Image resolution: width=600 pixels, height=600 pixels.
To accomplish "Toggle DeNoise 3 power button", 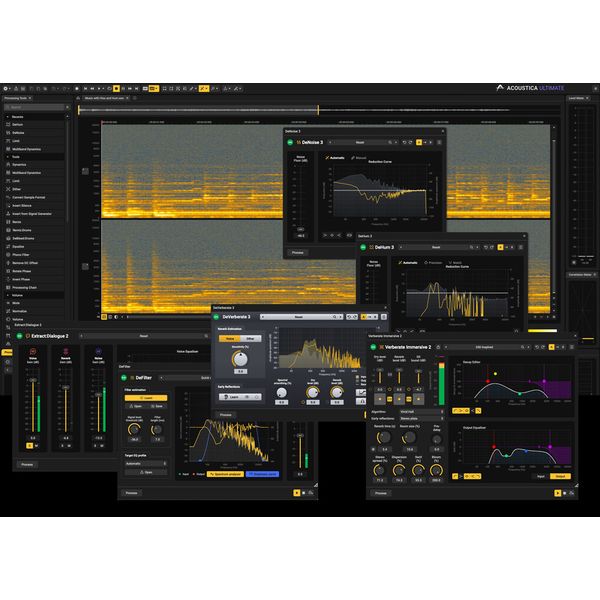I will [290, 142].
